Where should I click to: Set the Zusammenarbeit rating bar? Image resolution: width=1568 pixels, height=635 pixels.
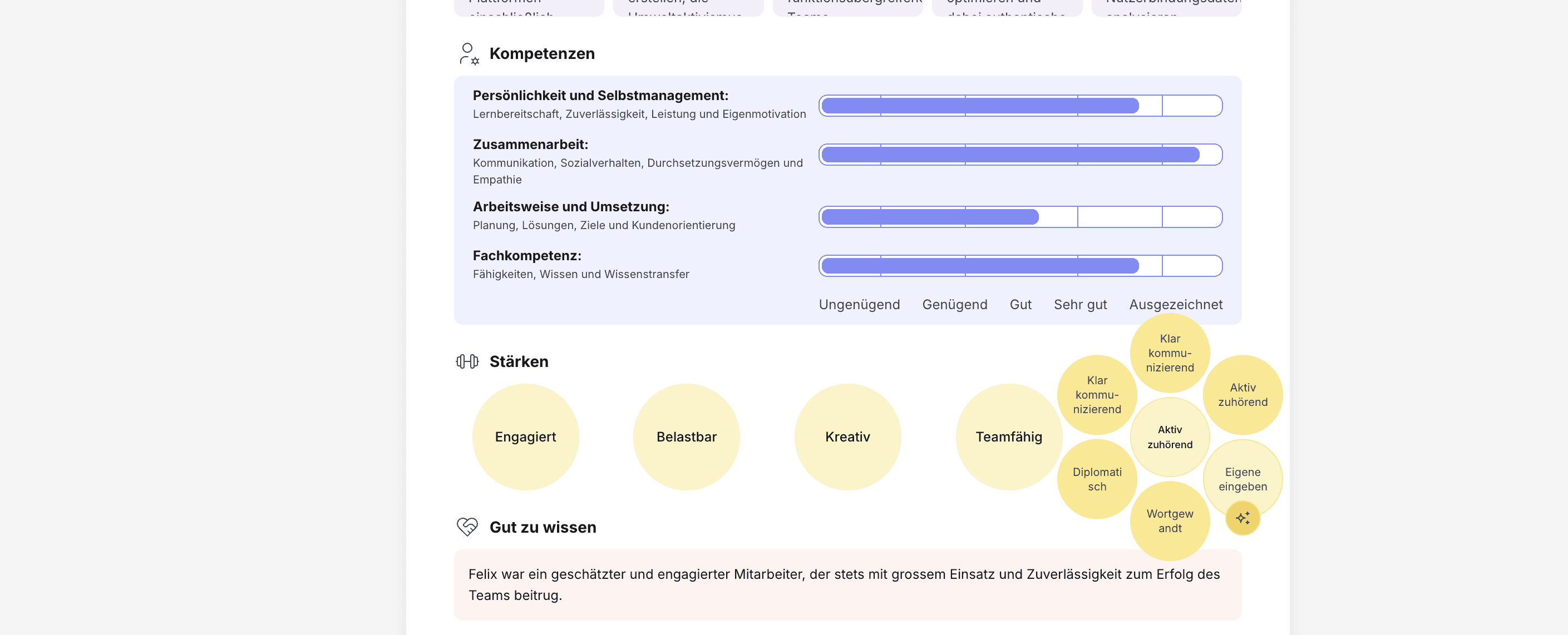coord(1020,155)
